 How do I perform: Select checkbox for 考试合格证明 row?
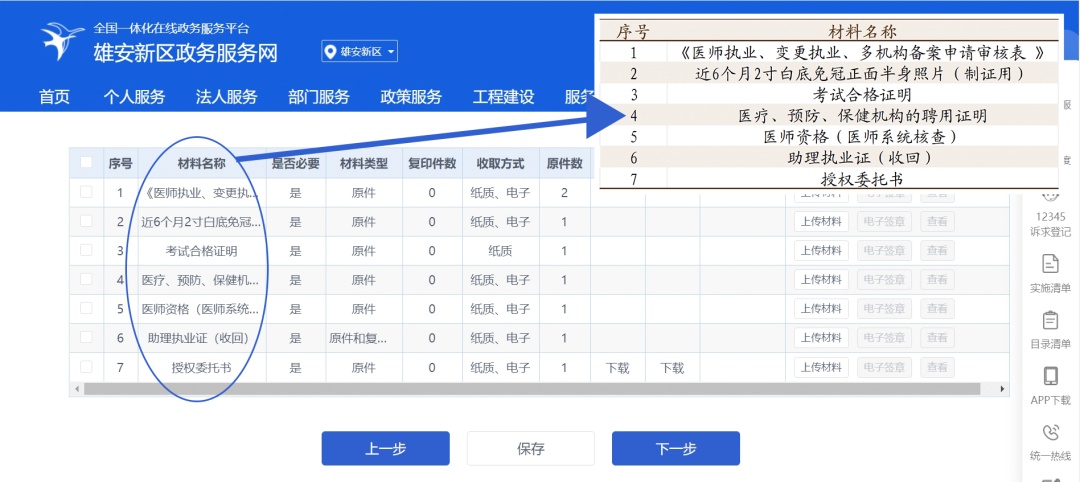click(x=86, y=251)
